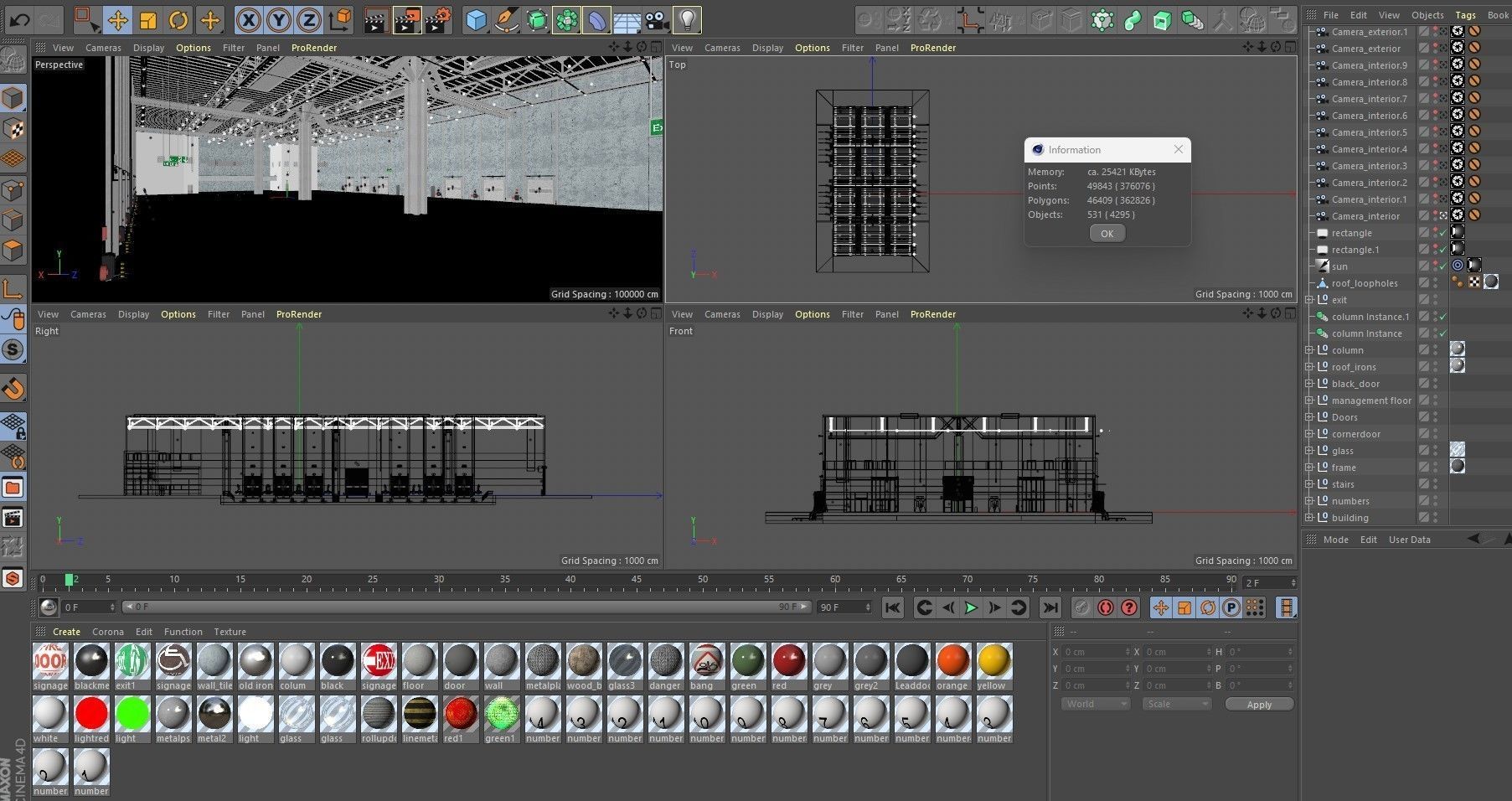The height and width of the screenshot is (801, 1512).
Task: Open the Scale mode dropdown
Action: coord(1177,704)
